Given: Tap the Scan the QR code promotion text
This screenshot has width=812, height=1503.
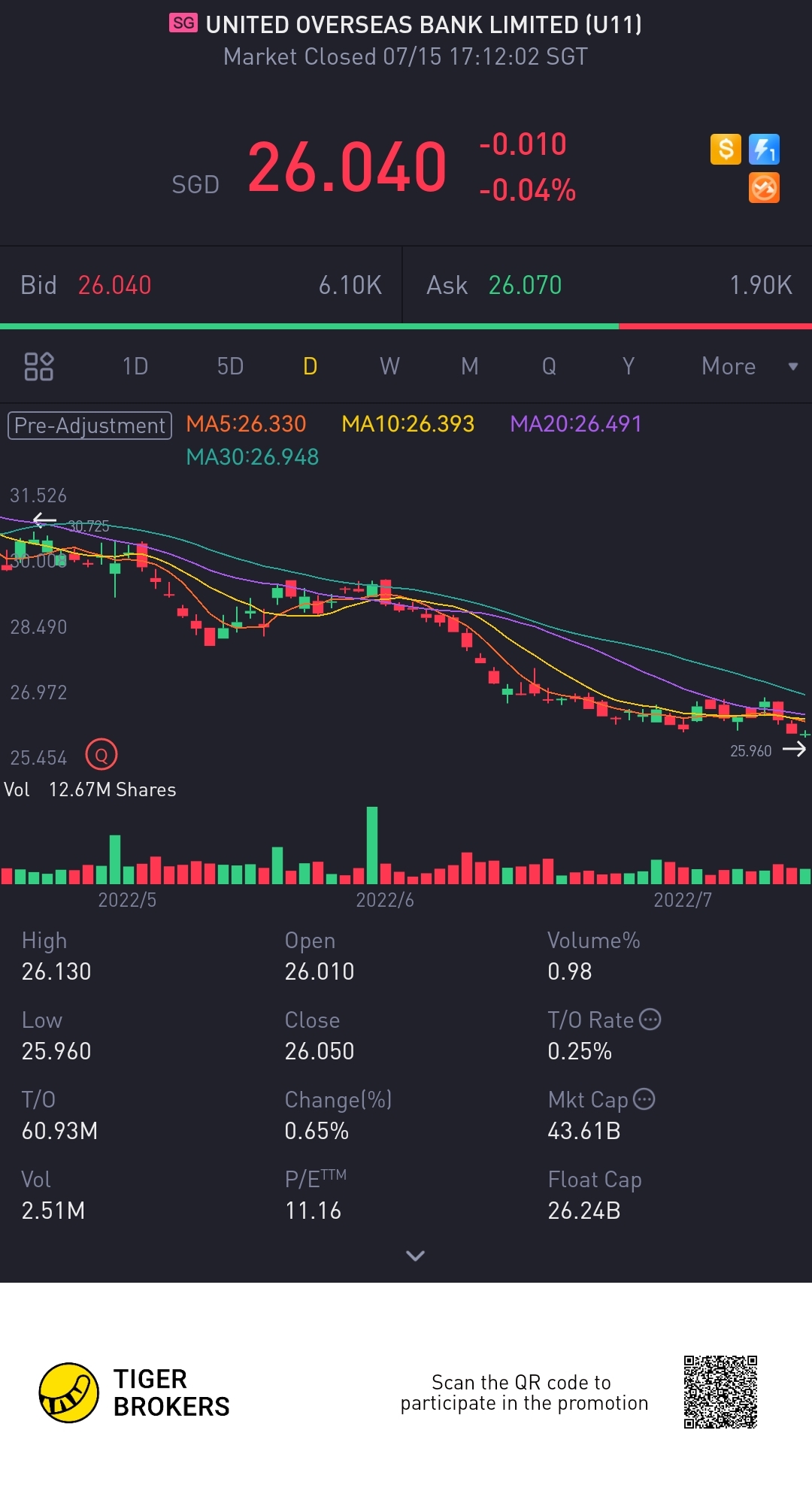Looking at the screenshot, I should 524,1392.
